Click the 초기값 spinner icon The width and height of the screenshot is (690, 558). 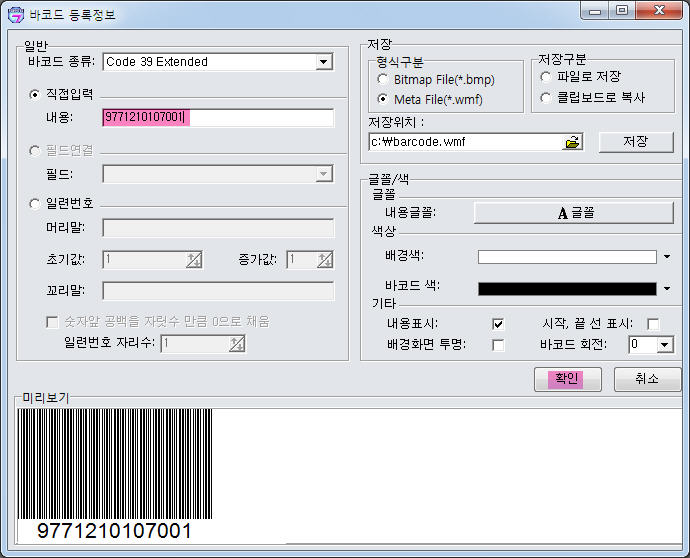(194, 260)
